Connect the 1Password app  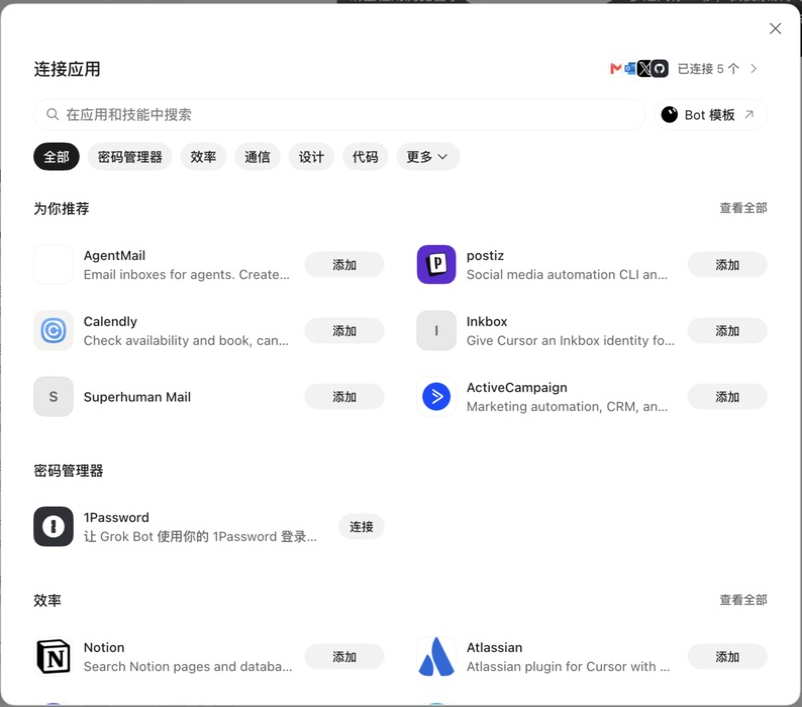coord(361,526)
